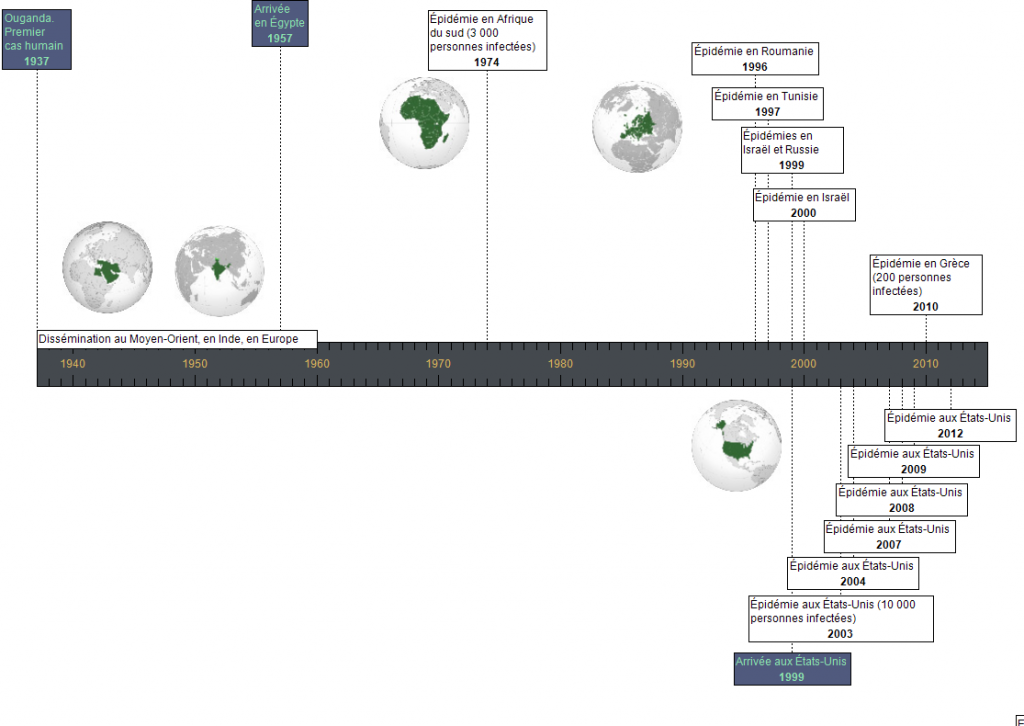Image resolution: width=1024 pixels, height=726 pixels.
Task: Click the Dissémination au Moyen-Orient period label
Action: (177, 339)
